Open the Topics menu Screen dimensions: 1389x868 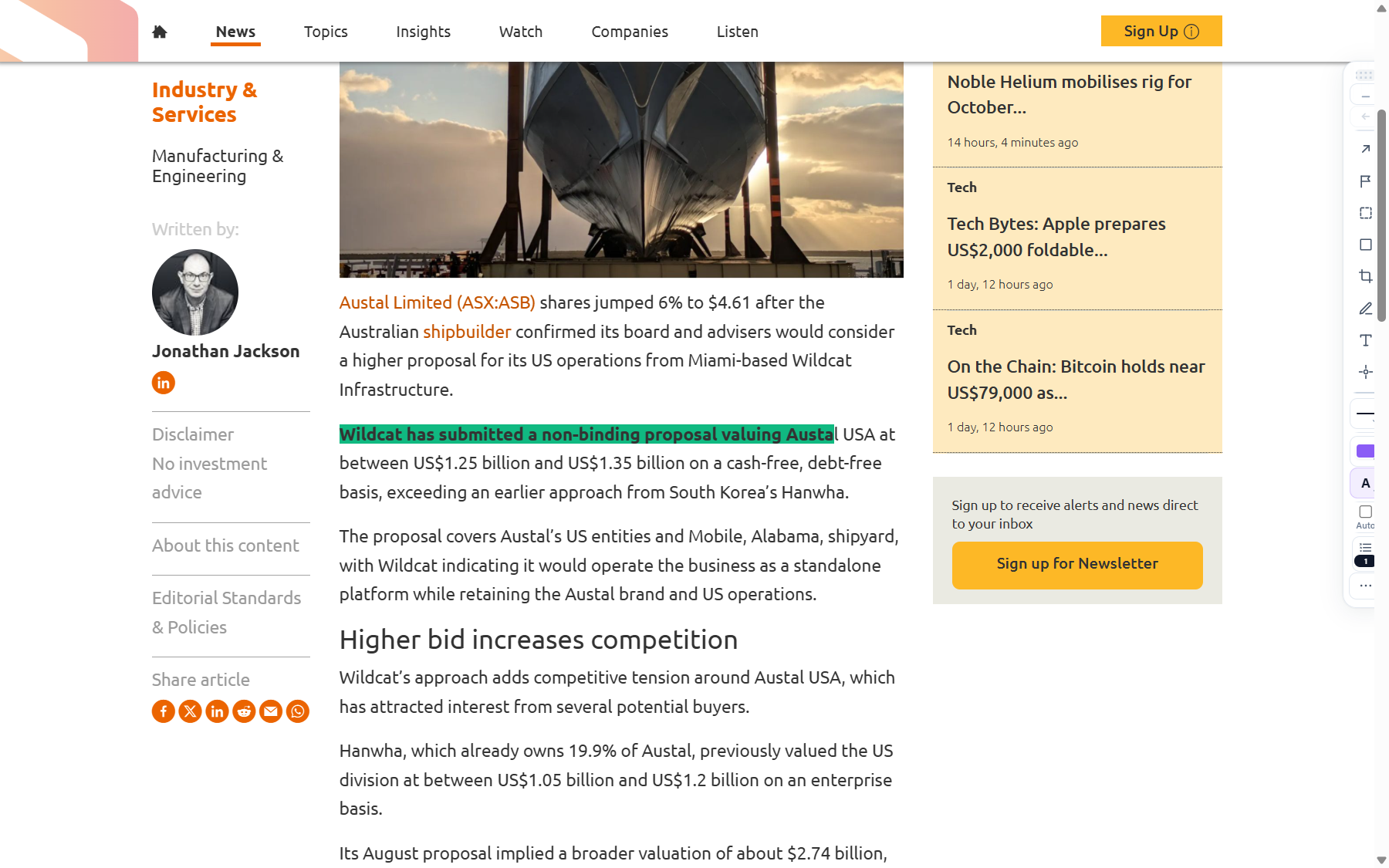point(326,32)
